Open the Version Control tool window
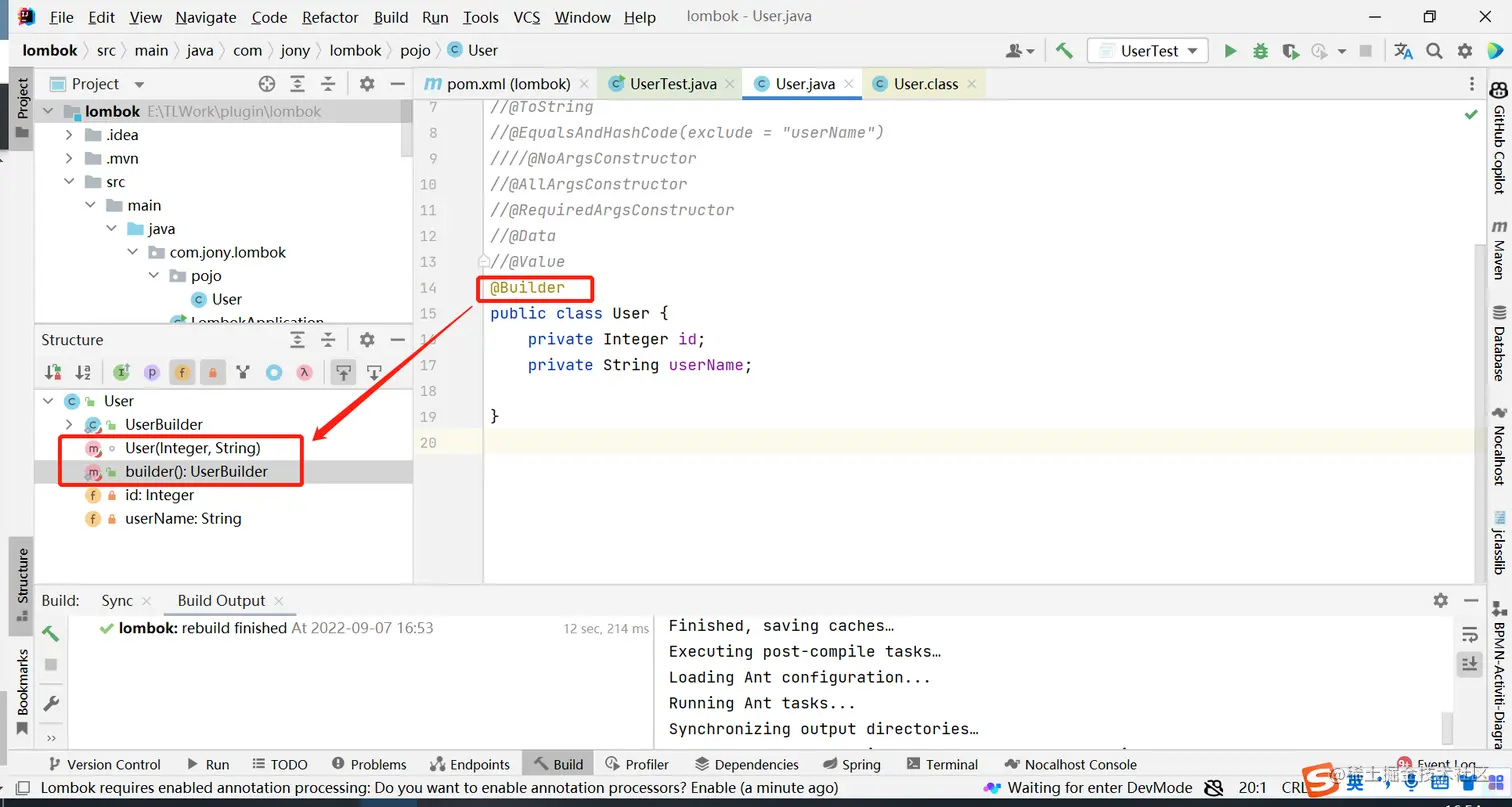1512x807 pixels. click(103, 764)
